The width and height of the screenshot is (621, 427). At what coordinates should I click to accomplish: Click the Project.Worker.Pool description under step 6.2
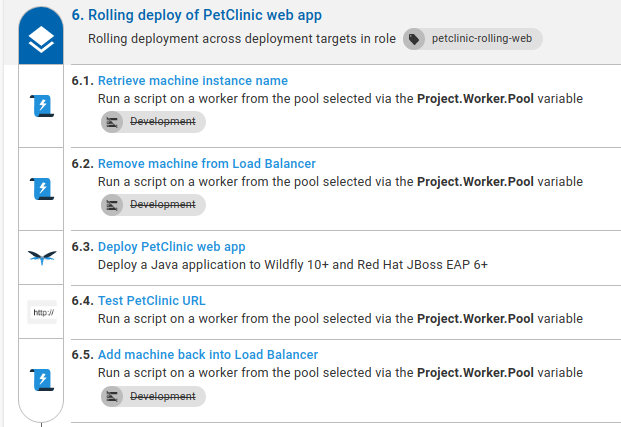[x=340, y=182]
